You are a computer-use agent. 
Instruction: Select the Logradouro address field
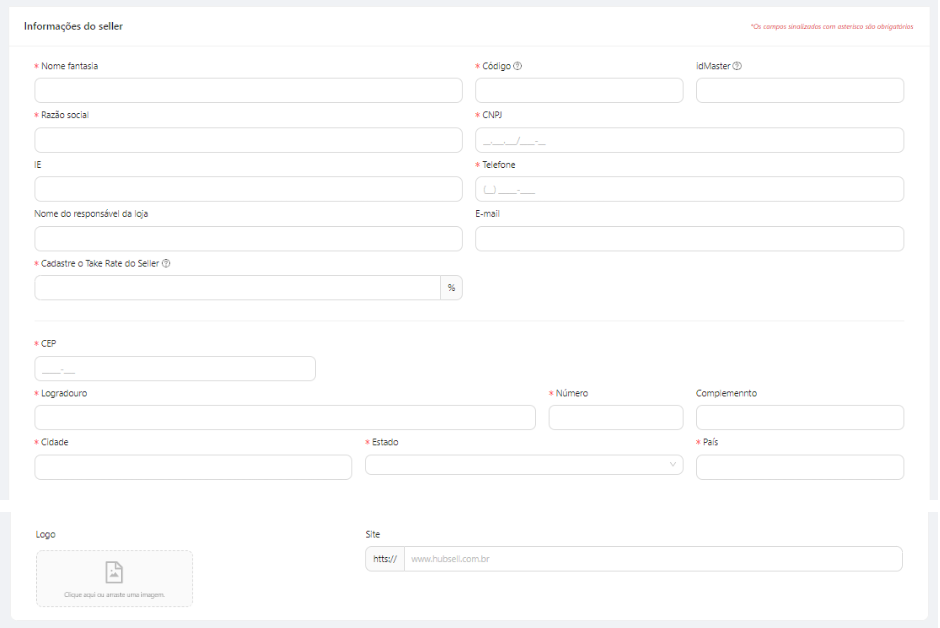coord(285,418)
